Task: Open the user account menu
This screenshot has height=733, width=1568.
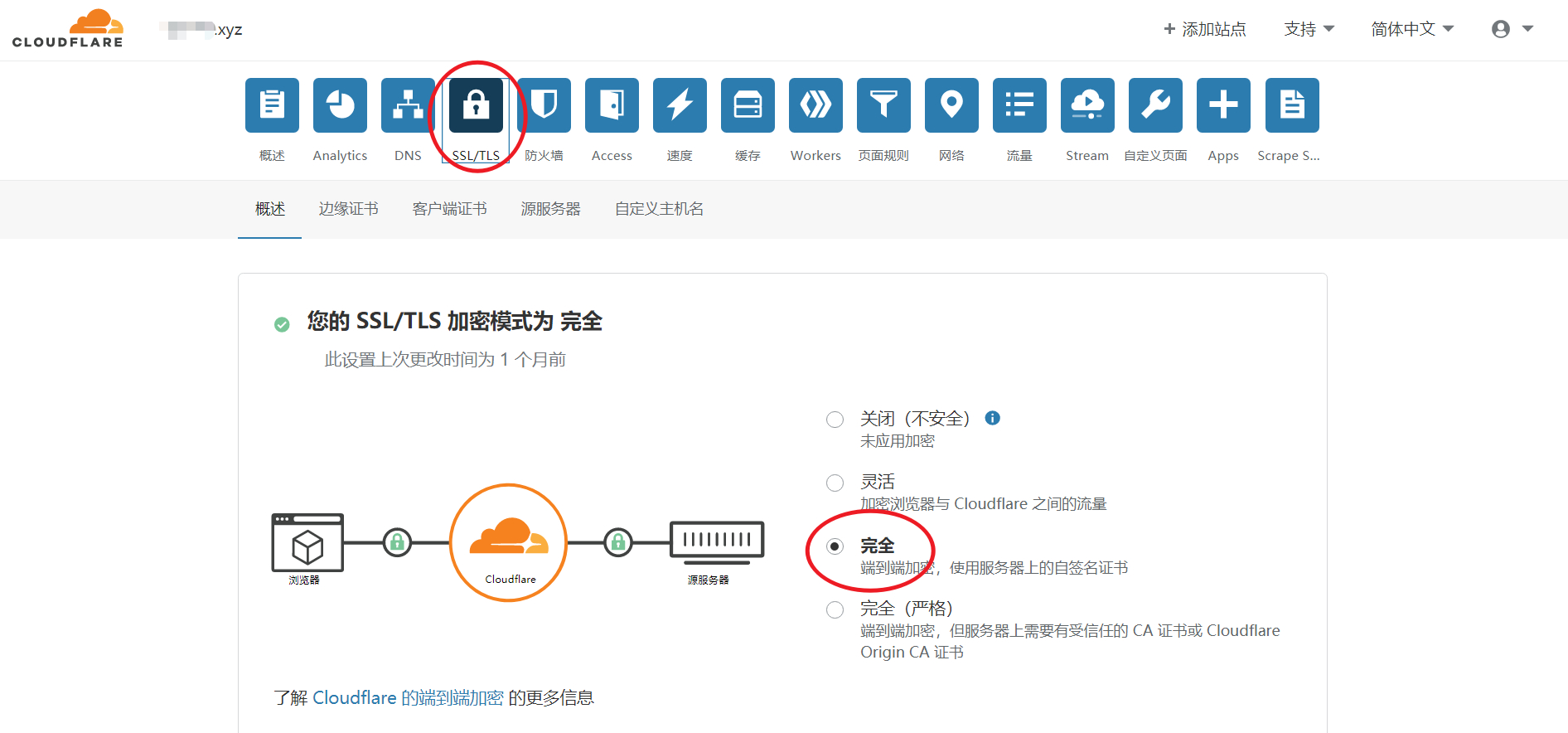Action: point(1512,29)
